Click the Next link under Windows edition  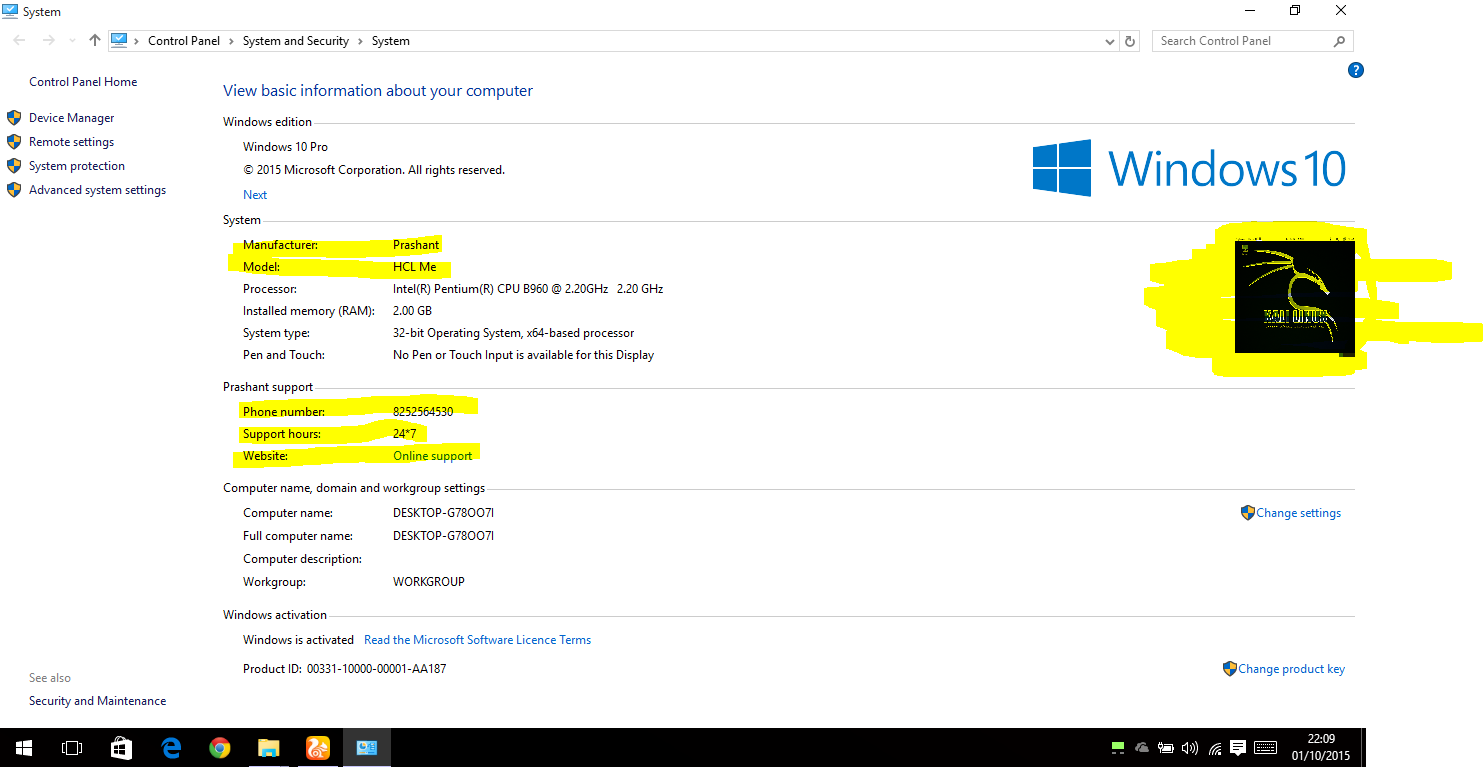(255, 195)
